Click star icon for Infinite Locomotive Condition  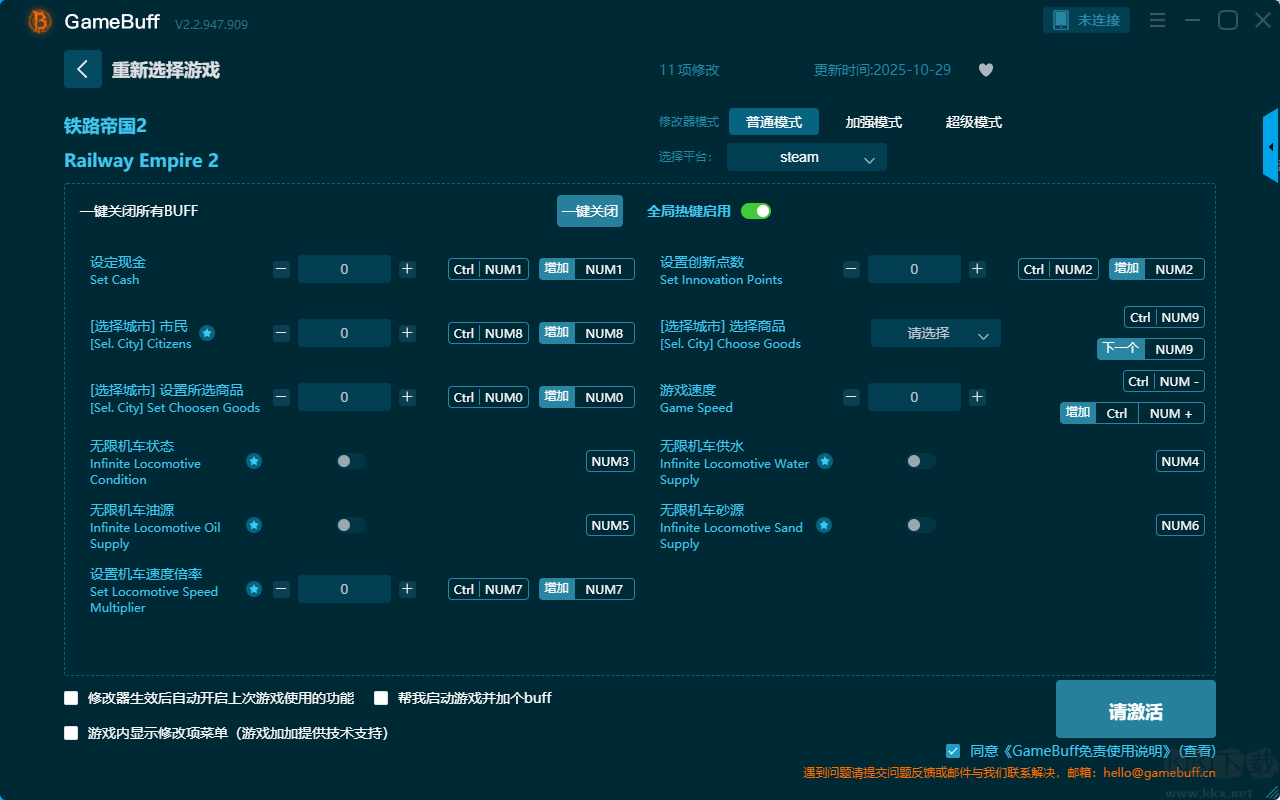254,461
